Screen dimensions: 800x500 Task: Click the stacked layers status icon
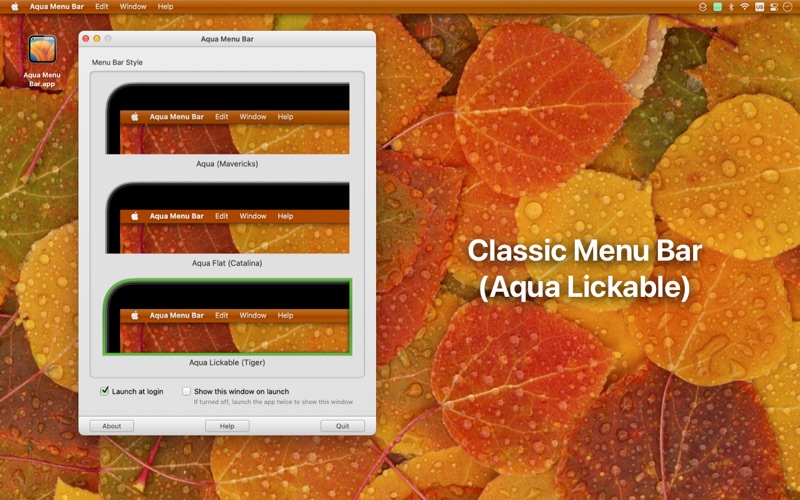703,7
